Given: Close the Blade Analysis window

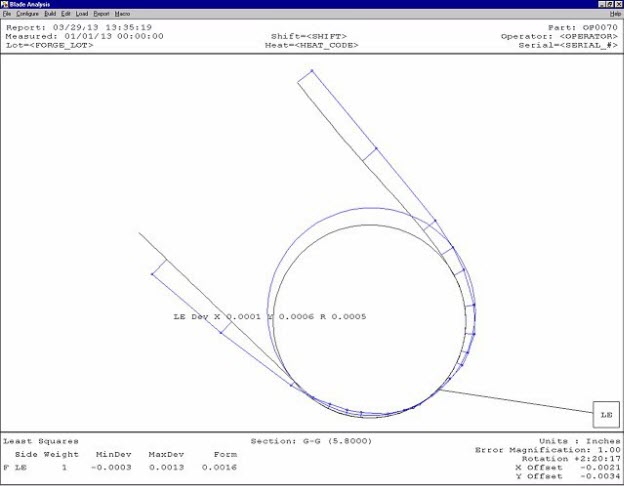Looking at the screenshot, I should click(618, 4).
